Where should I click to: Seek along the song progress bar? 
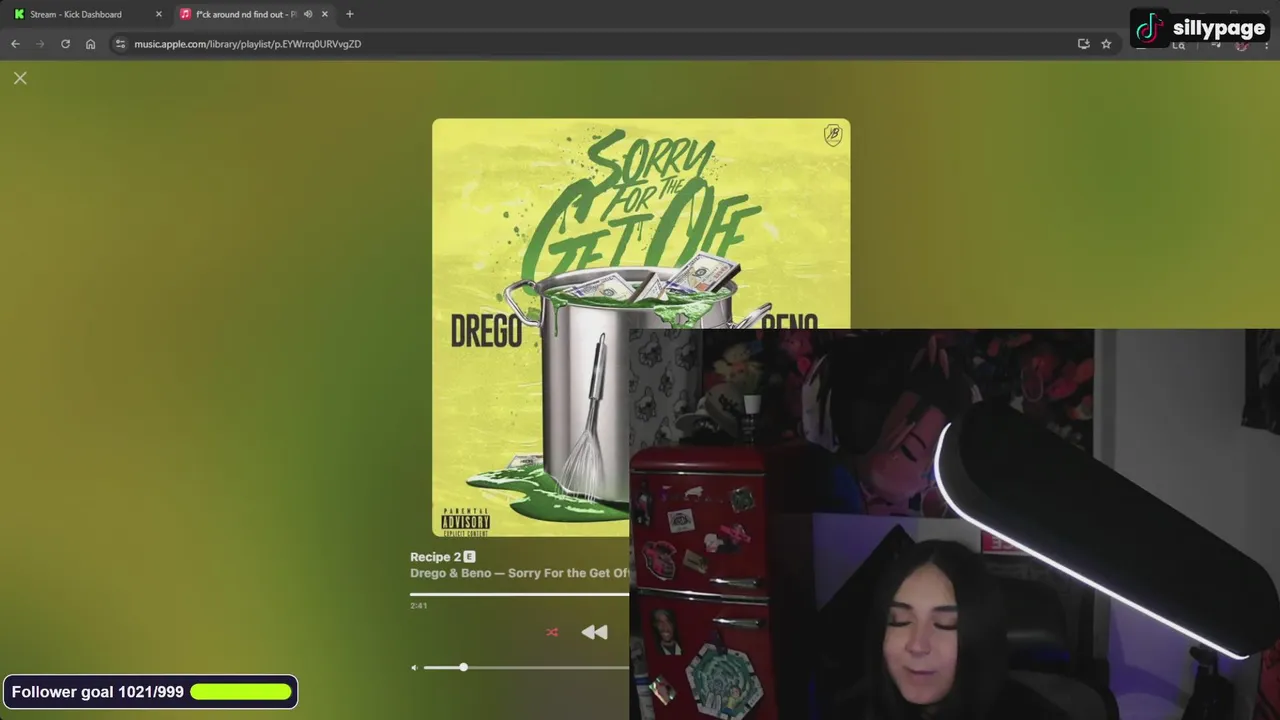(x=519, y=594)
